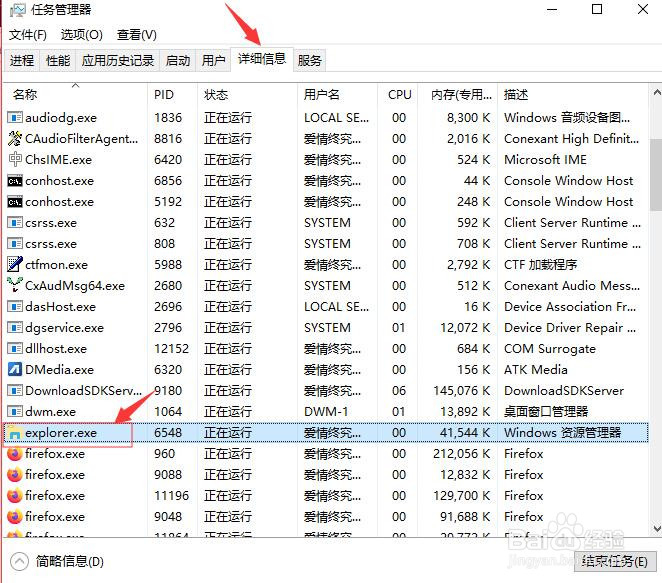
Task: Click the explorer.exe folder icon
Action: point(14,433)
